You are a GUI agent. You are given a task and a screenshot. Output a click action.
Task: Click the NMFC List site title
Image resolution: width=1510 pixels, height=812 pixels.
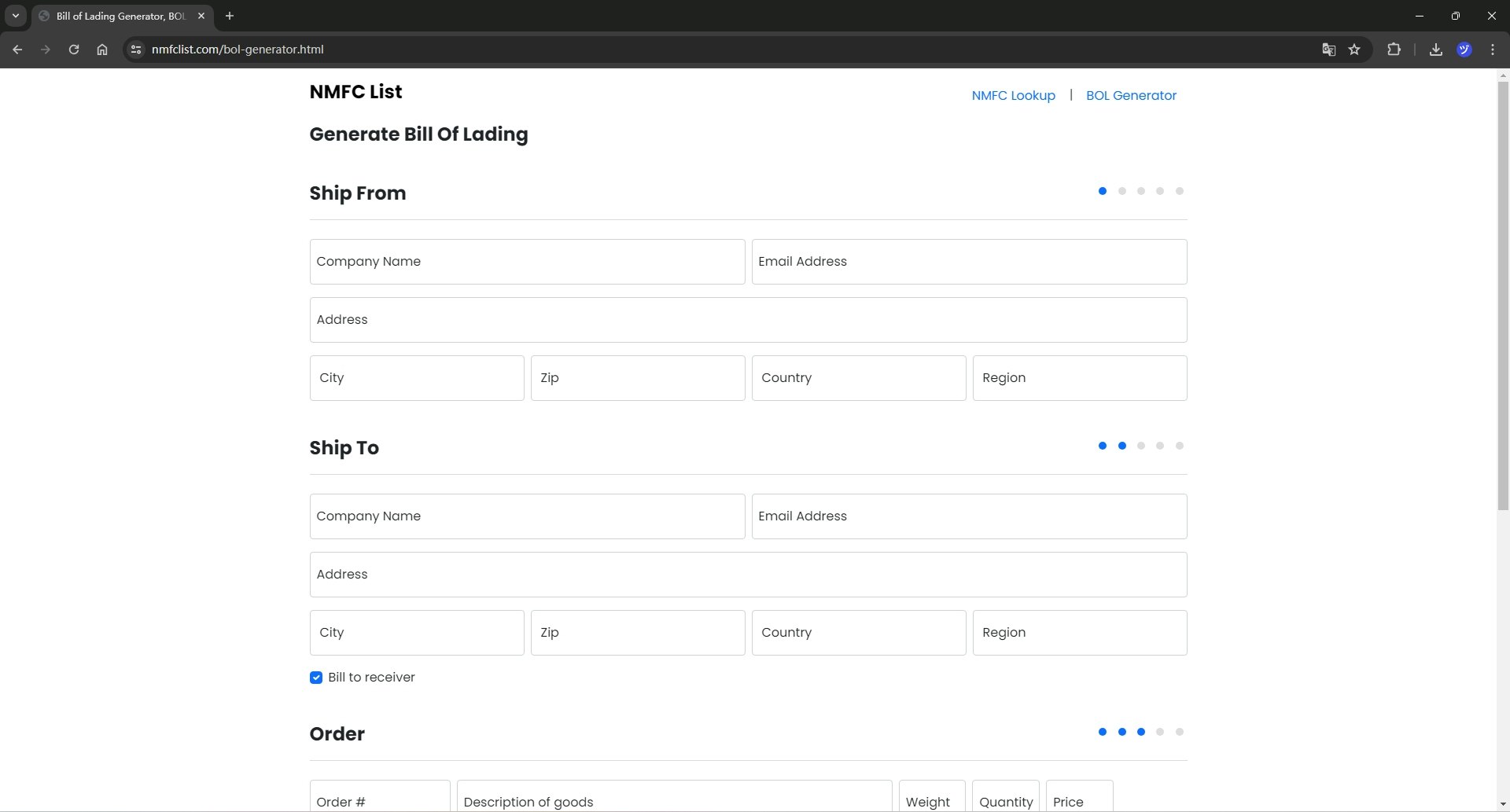[355, 92]
